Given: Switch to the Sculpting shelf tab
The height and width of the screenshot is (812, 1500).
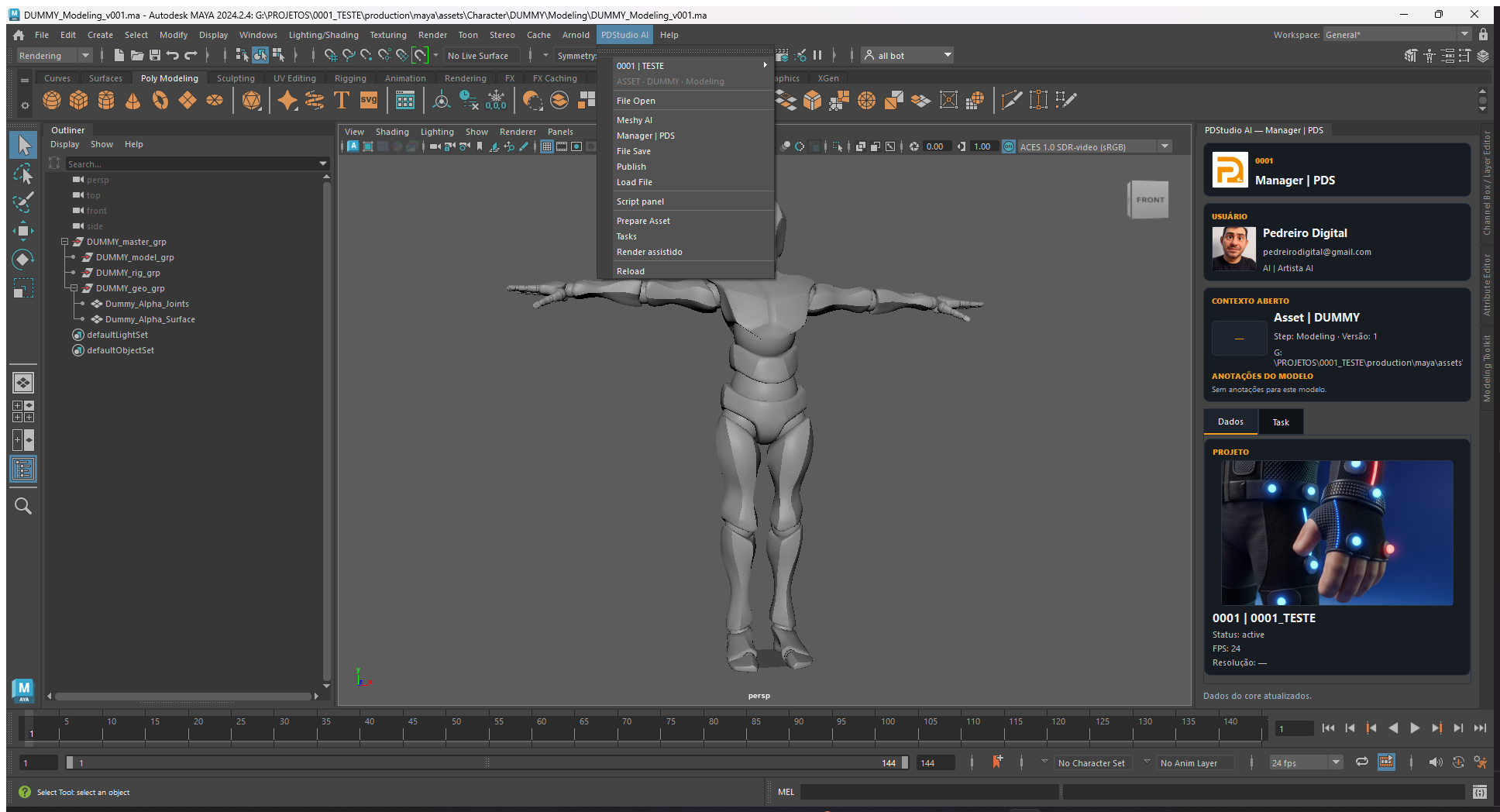Looking at the screenshot, I should [x=236, y=78].
